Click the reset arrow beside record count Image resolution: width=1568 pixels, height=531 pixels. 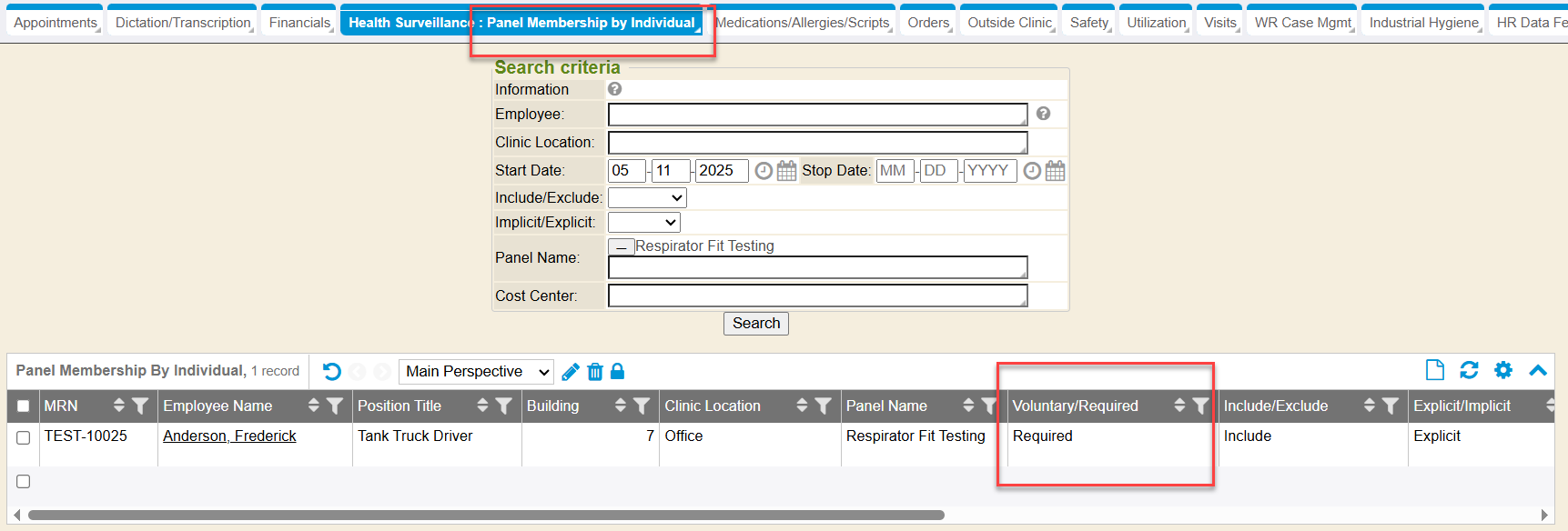[331, 371]
